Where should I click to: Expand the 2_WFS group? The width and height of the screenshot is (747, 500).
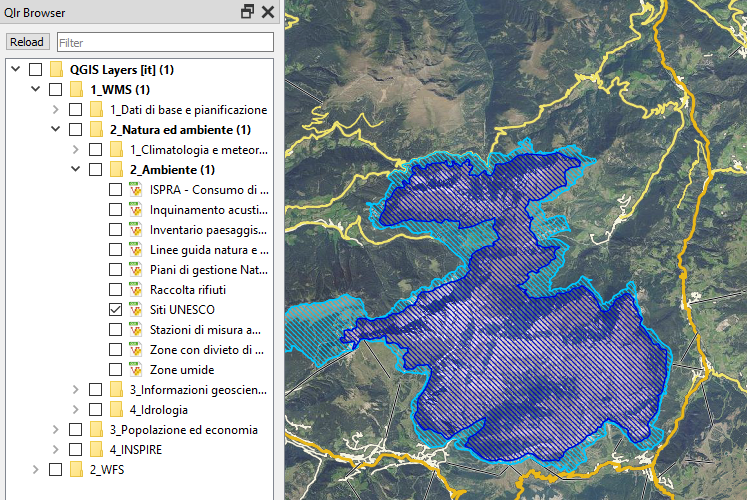tap(36, 470)
